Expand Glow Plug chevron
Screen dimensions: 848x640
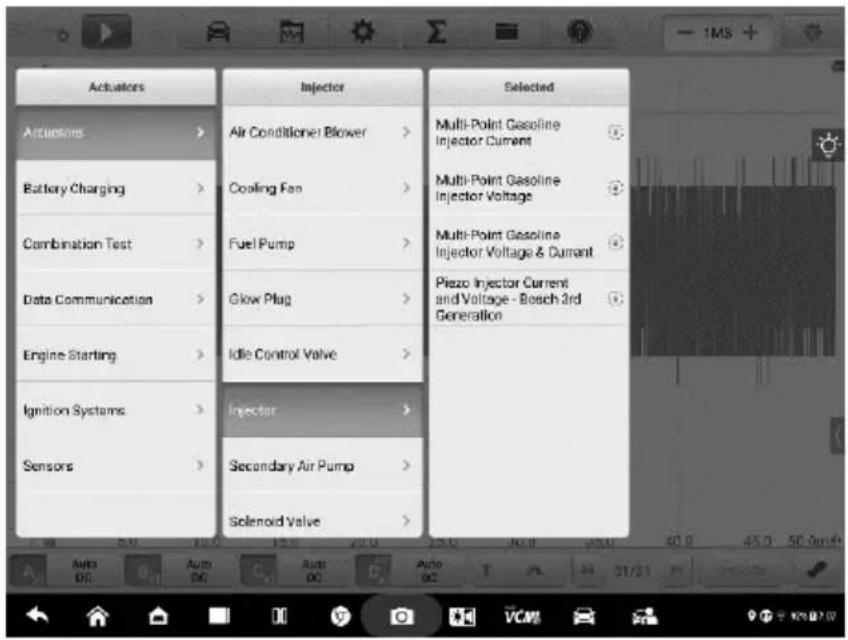406,299
